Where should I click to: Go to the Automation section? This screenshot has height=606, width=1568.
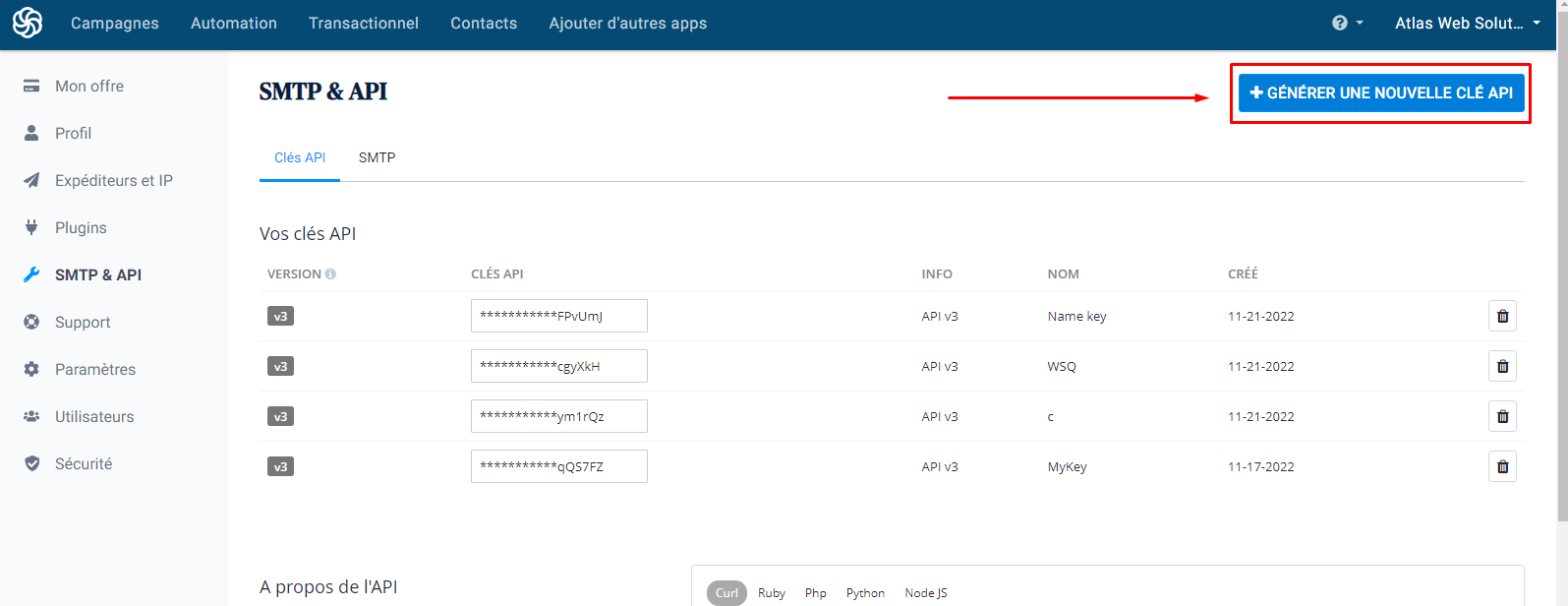[234, 23]
